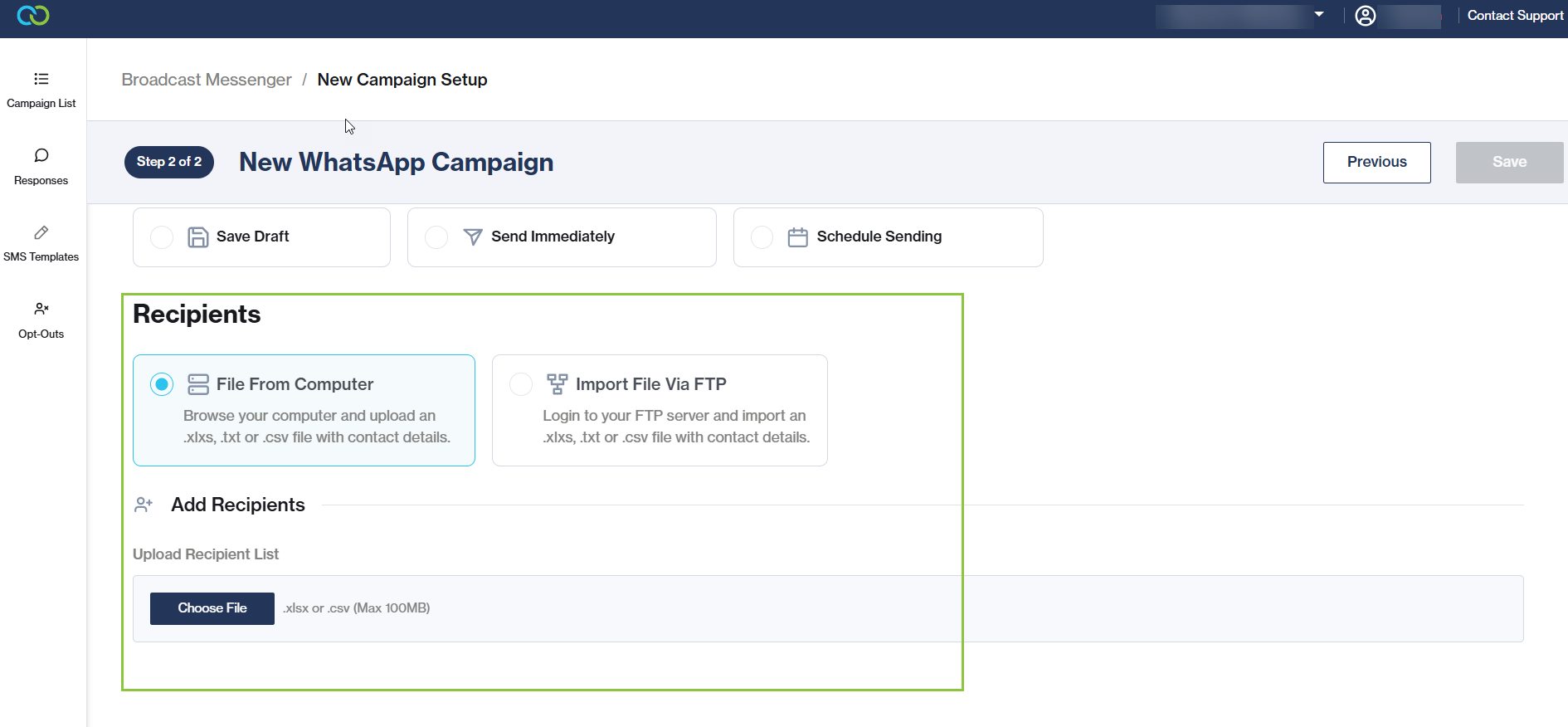Click the Save Draft floppy disk icon
Screen dimensions: 1568x727
(197, 237)
